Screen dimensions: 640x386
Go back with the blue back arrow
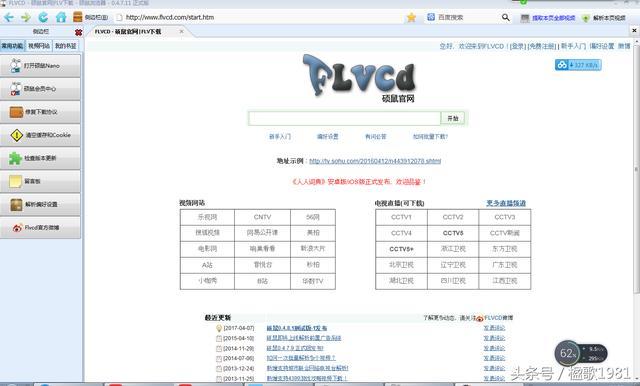pyautogui.click(x=9, y=17)
